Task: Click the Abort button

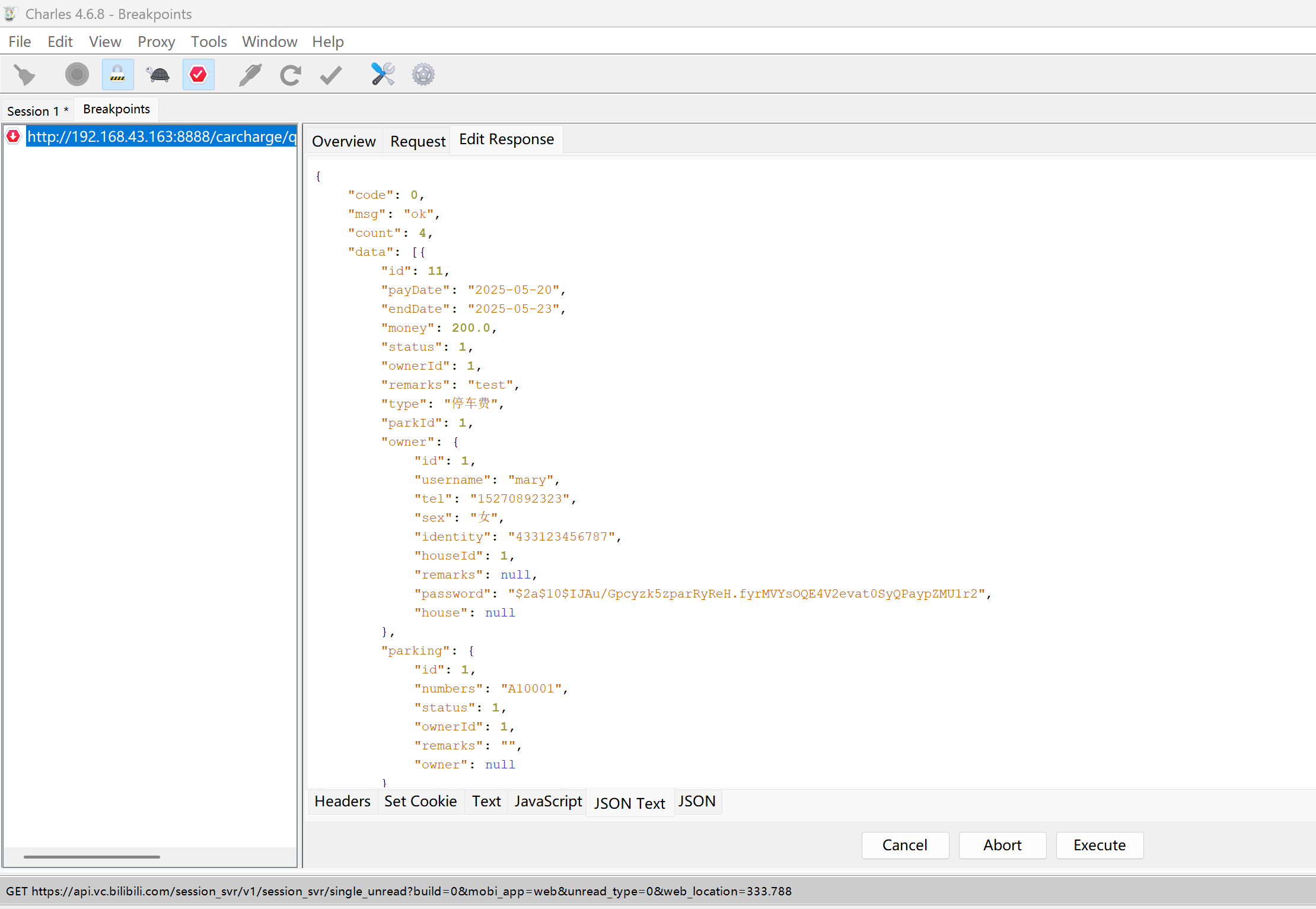Action: [x=1002, y=845]
